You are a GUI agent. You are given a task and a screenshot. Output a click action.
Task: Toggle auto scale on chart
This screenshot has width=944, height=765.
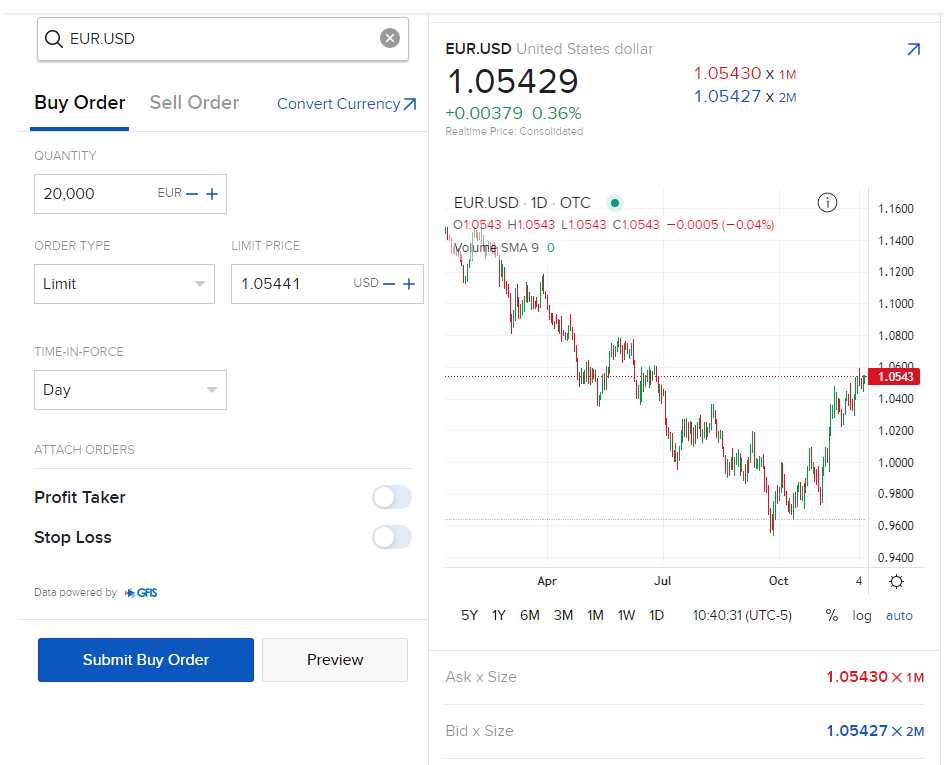(x=899, y=615)
